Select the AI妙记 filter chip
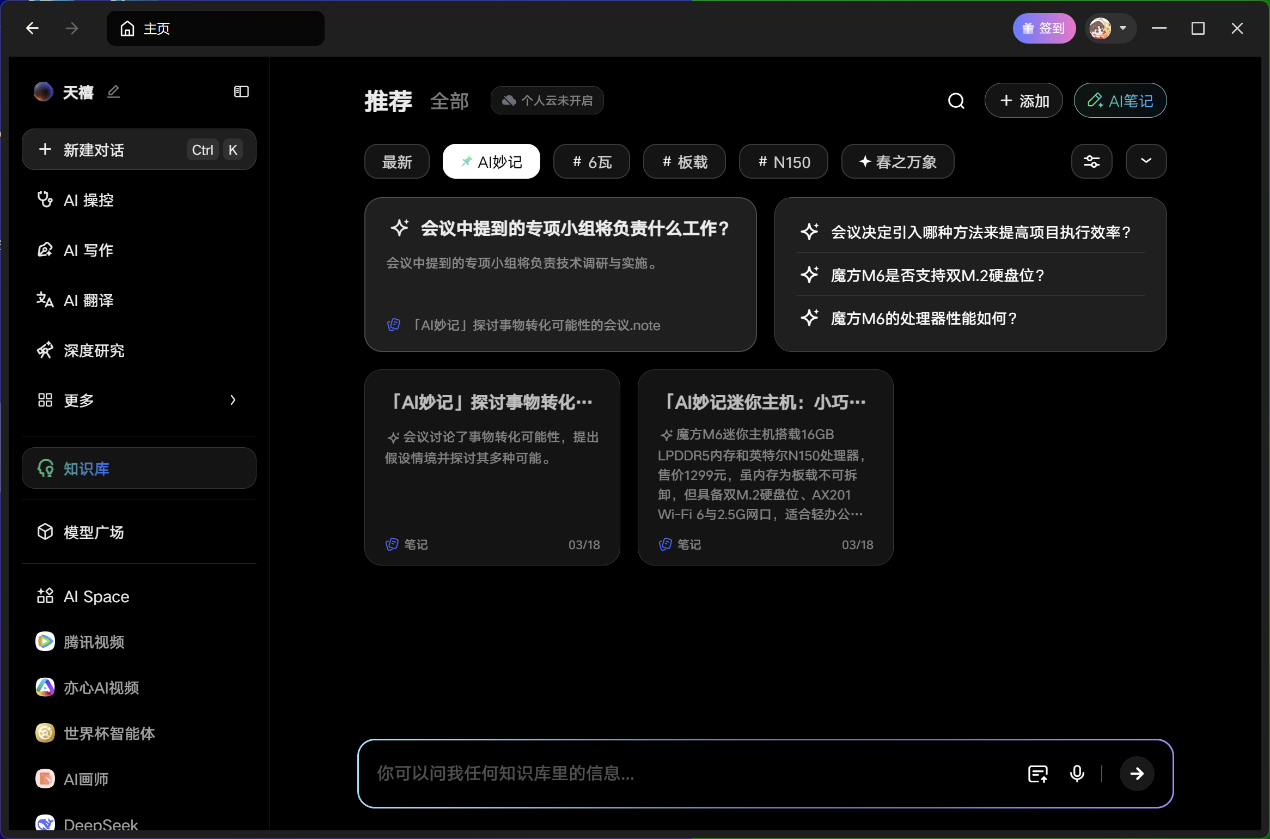 pyautogui.click(x=491, y=161)
